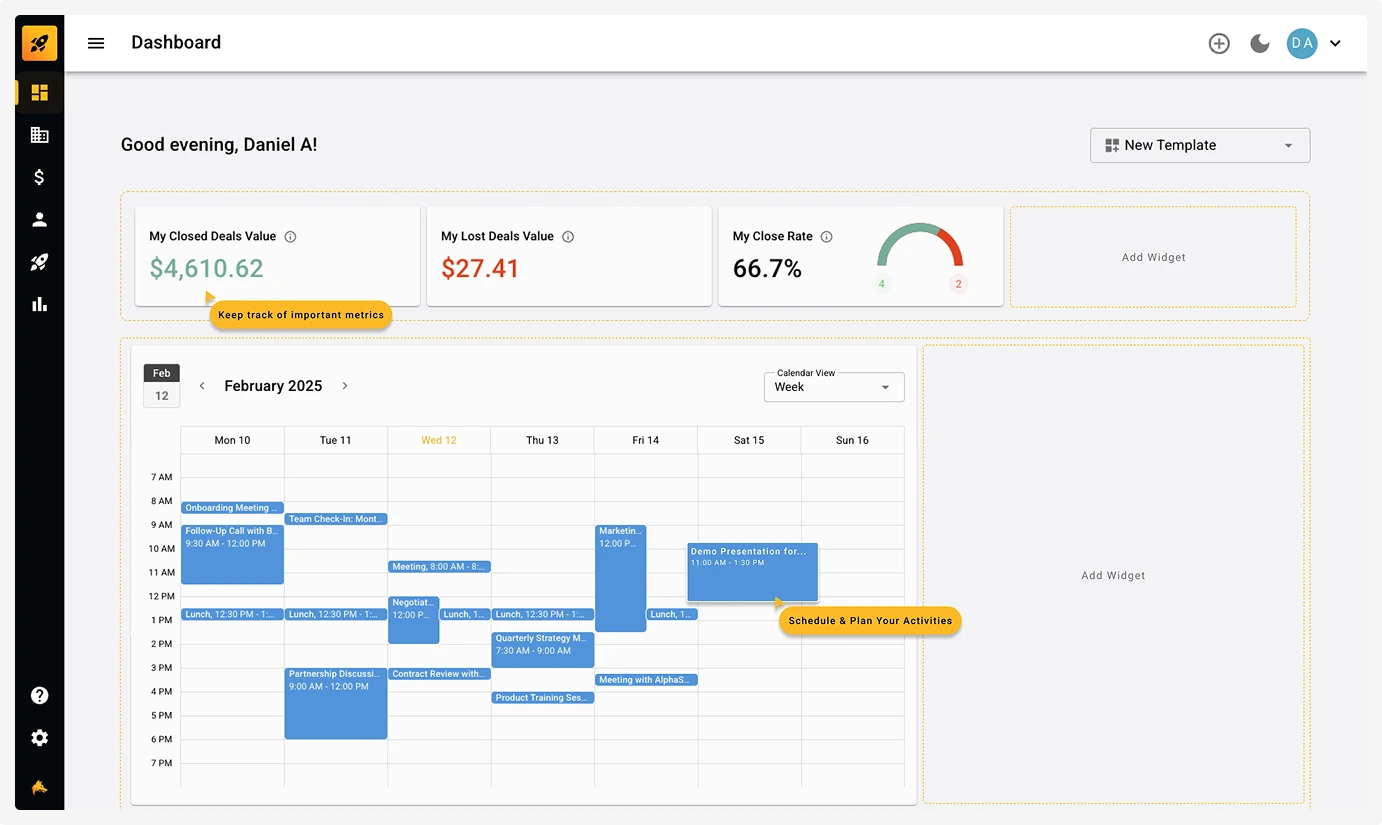The image size is (1382, 825).
Task: Open the hamburger menu next to Dashboard
Action: tap(95, 42)
